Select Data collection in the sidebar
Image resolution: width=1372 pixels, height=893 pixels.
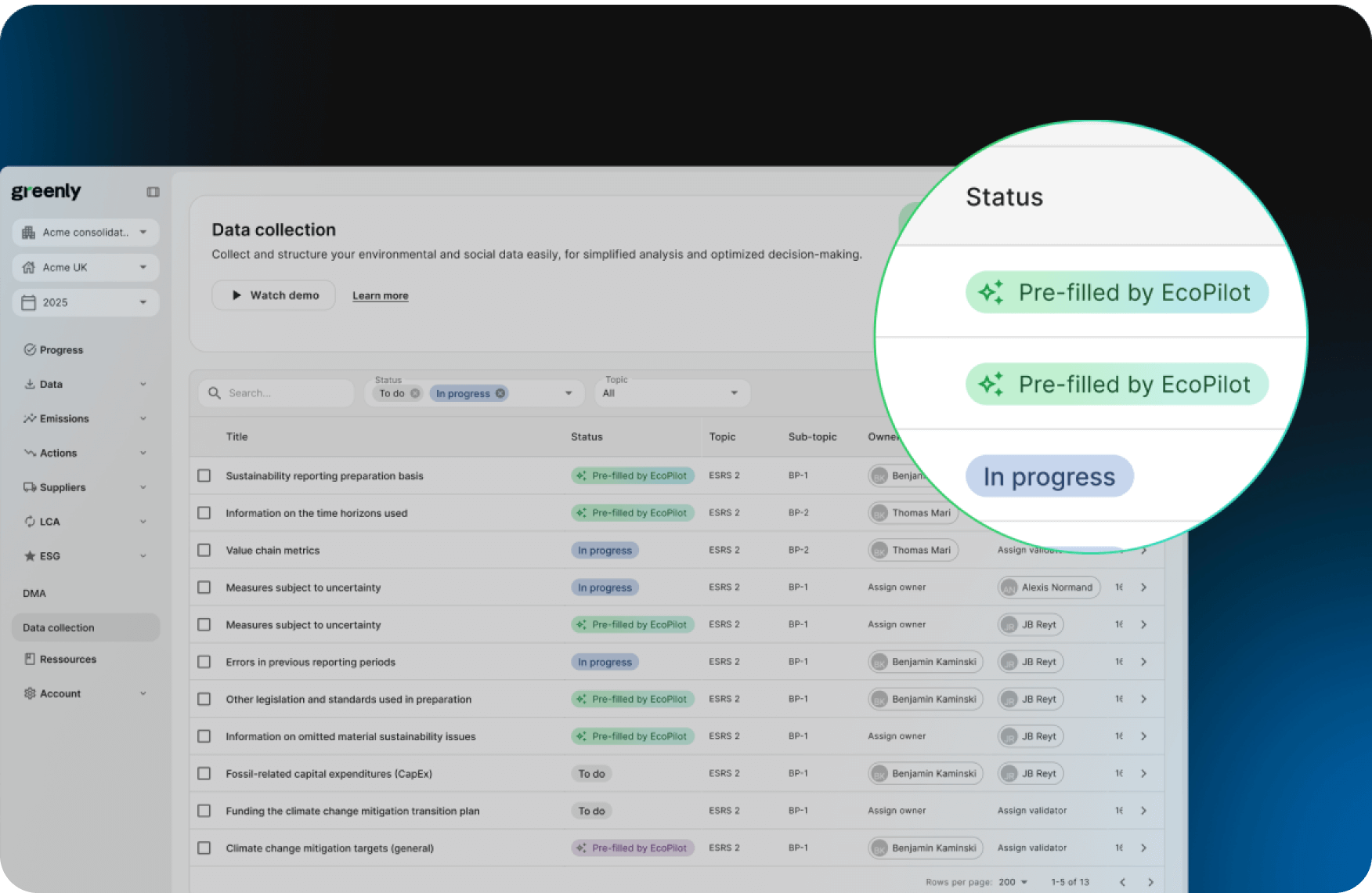point(85,627)
